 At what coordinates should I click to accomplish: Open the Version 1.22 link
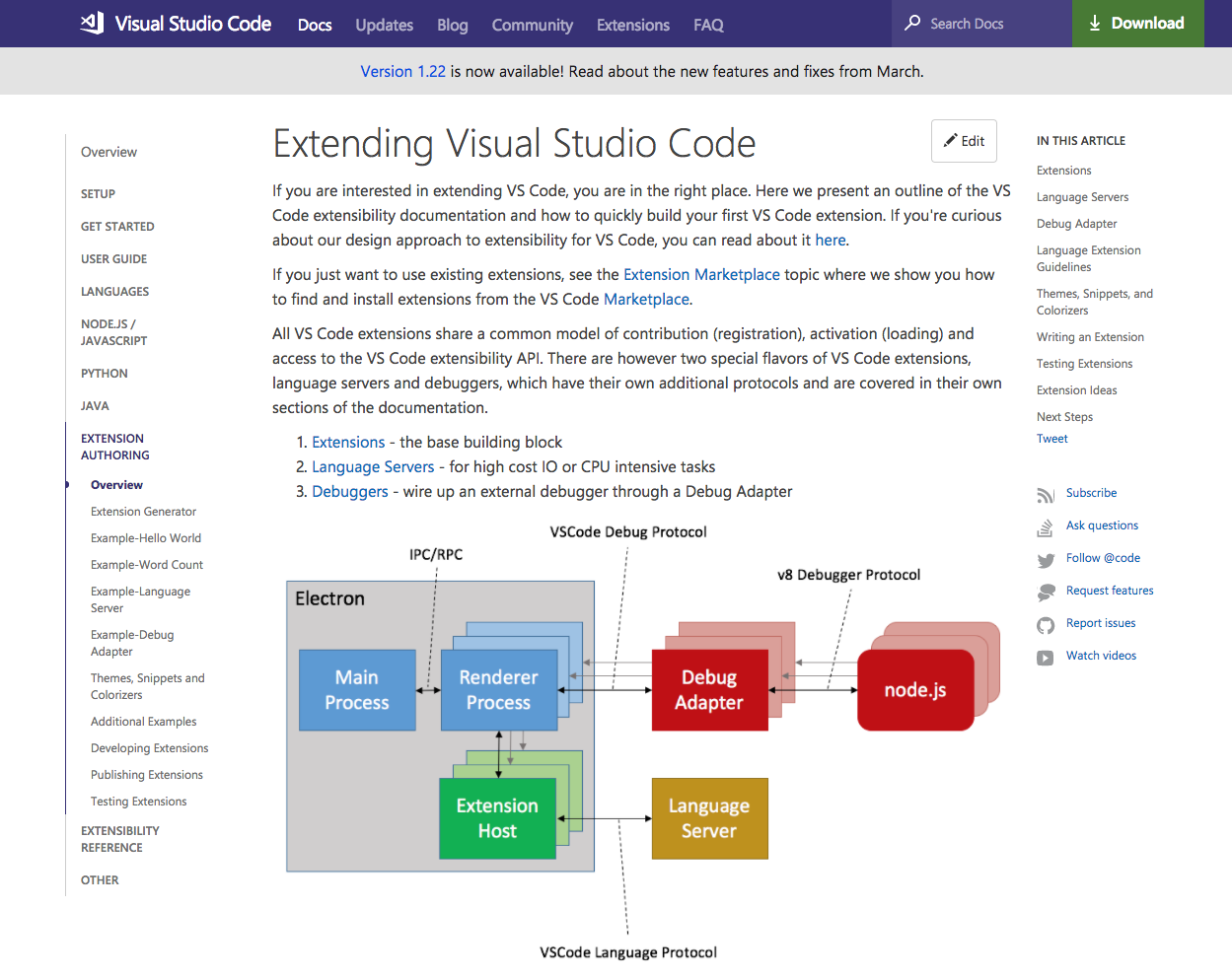click(402, 71)
